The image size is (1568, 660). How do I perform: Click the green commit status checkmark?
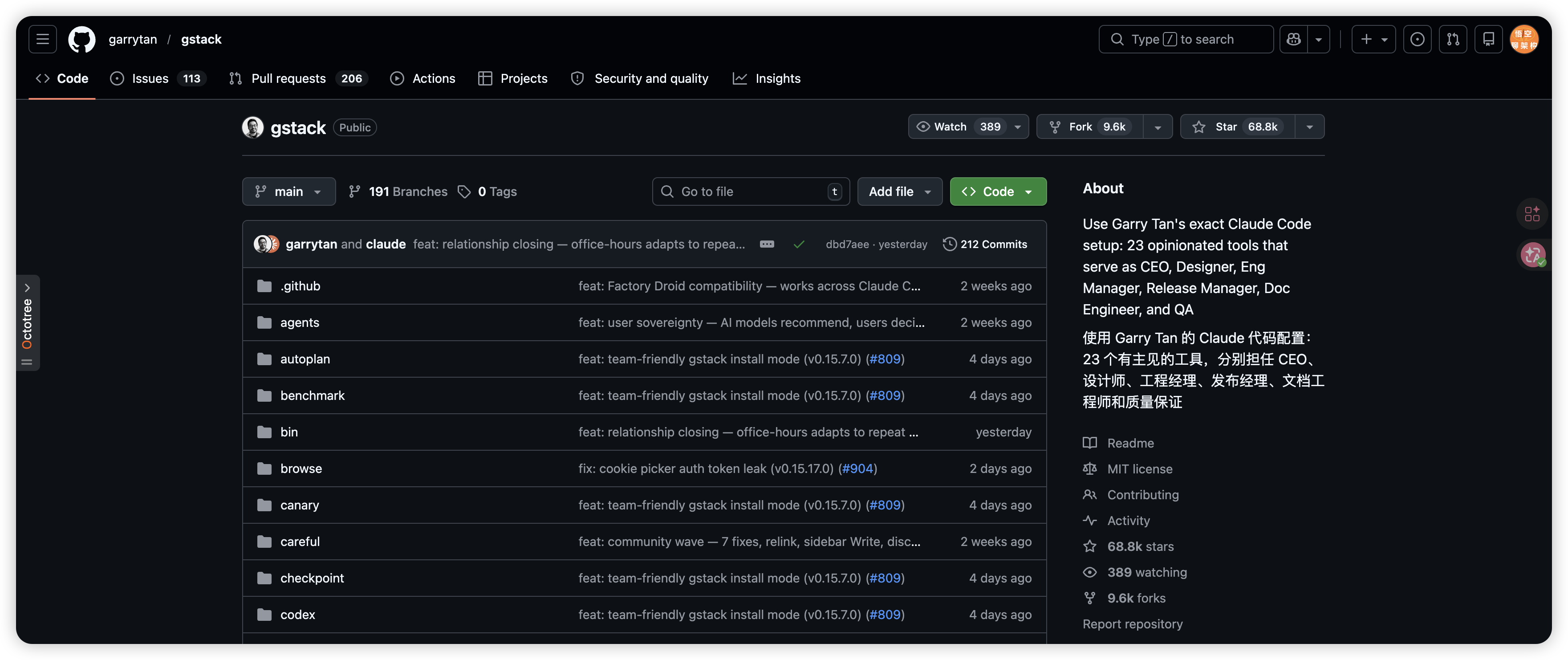[x=799, y=244]
